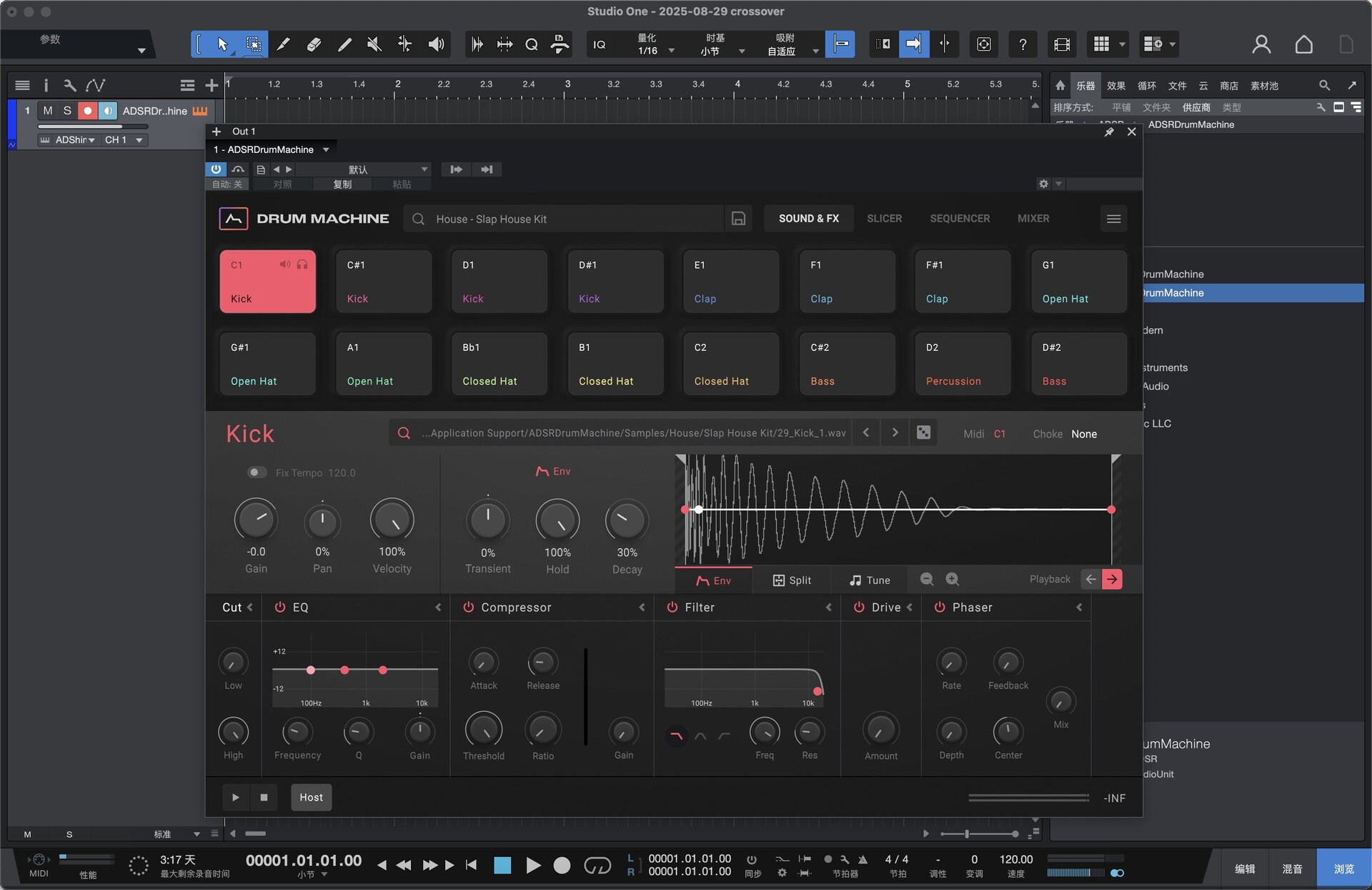The height and width of the screenshot is (890, 1372).
Task: Zoom out of the waveform display
Action: [x=927, y=579]
